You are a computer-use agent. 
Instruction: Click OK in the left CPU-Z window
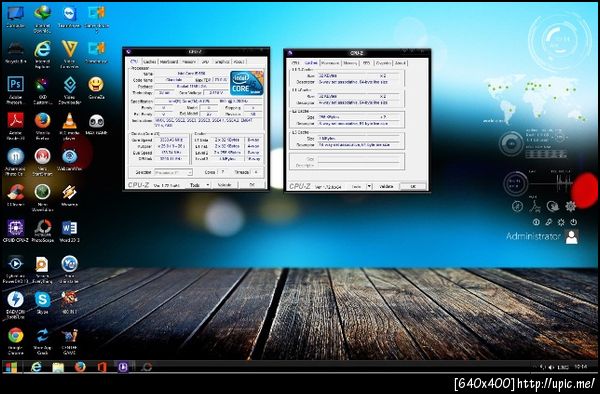[252, 185]
